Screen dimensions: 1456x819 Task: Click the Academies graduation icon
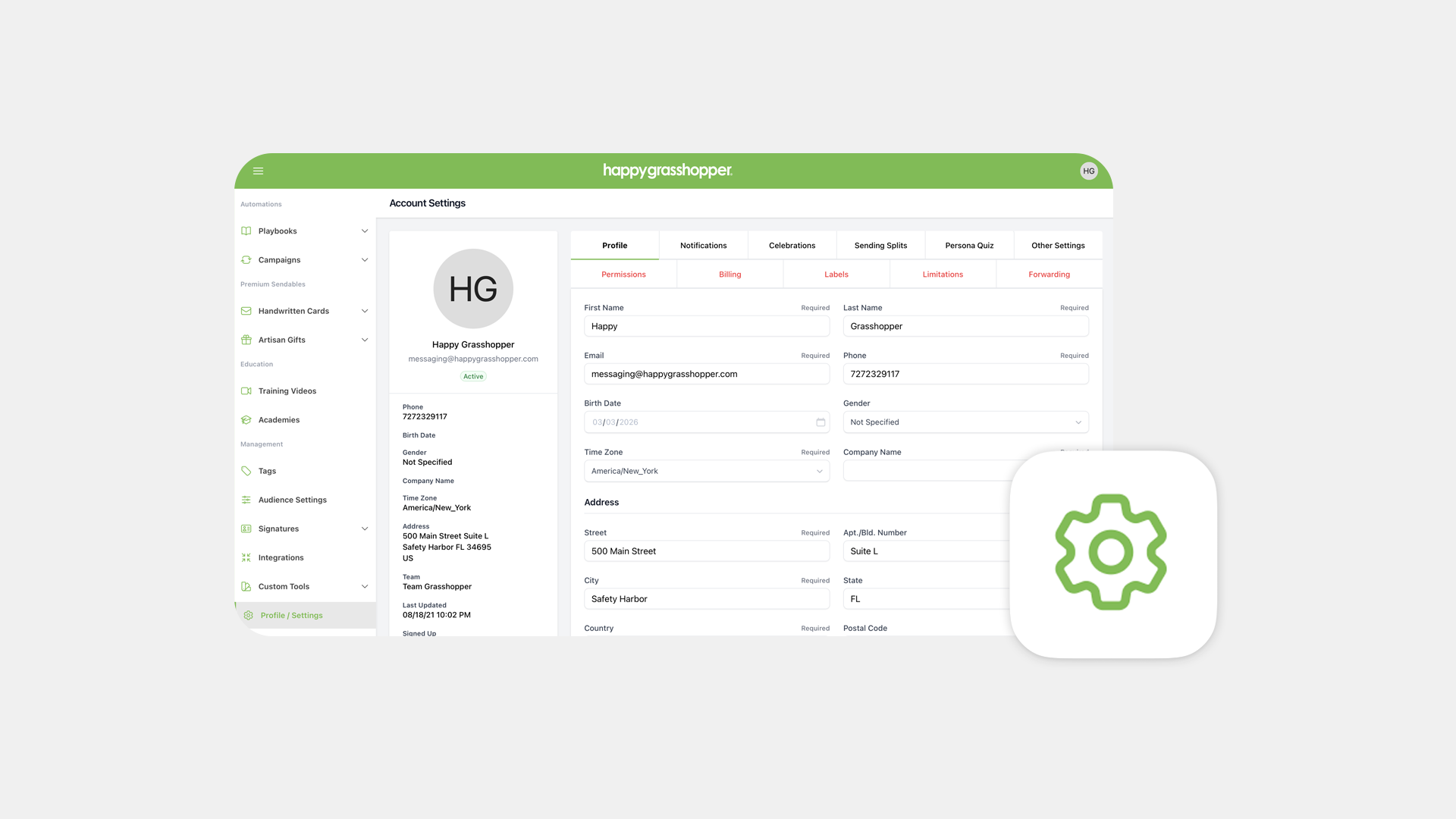click(x=246, y=420)
